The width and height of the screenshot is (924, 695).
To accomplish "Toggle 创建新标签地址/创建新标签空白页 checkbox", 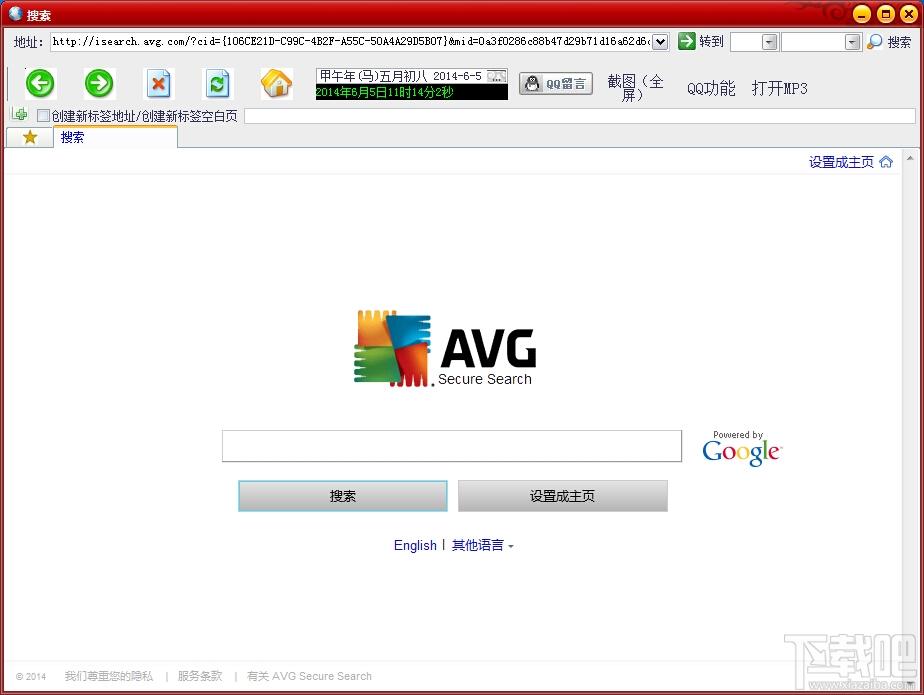I will (x=43, y=116).
